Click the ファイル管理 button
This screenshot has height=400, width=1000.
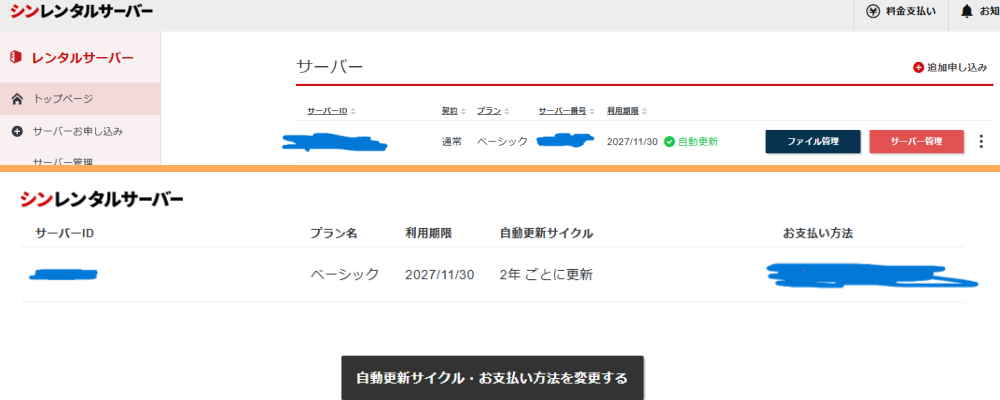pos(813,142)
